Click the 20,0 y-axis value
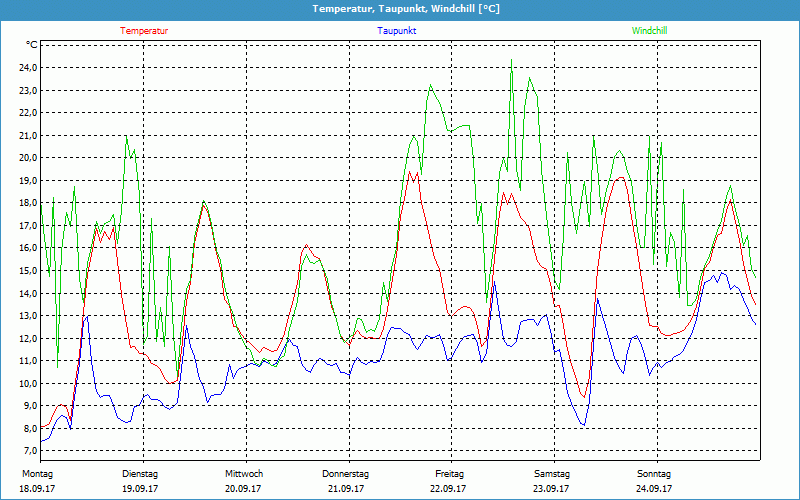The height and width of the screenshot is (500, 800). click(28, 158)
